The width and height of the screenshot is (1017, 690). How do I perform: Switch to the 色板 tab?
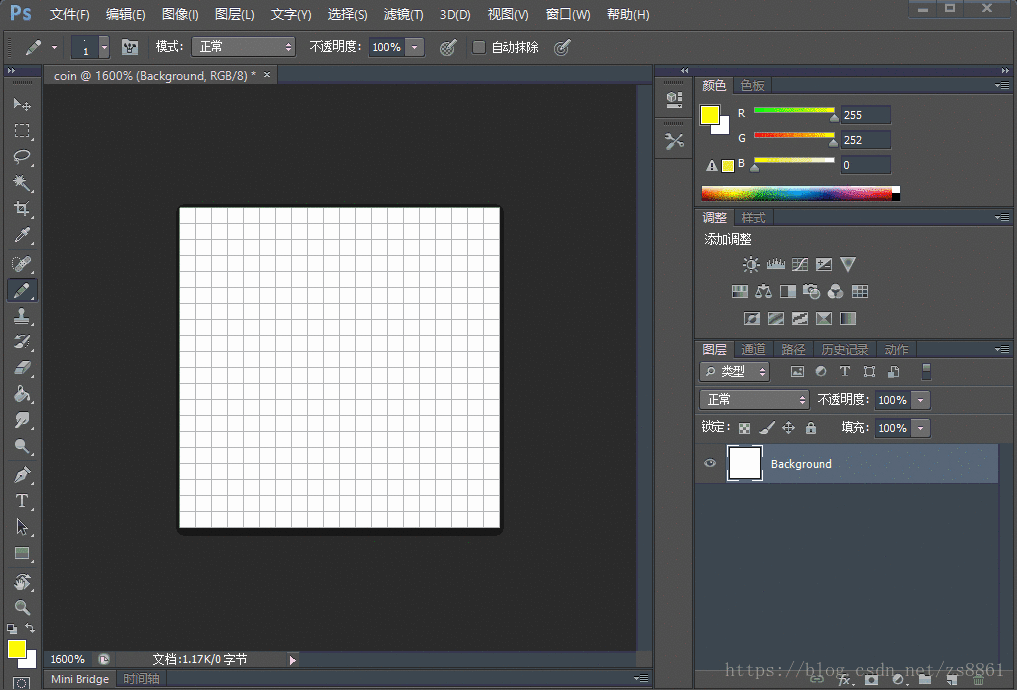coord(752,86)
